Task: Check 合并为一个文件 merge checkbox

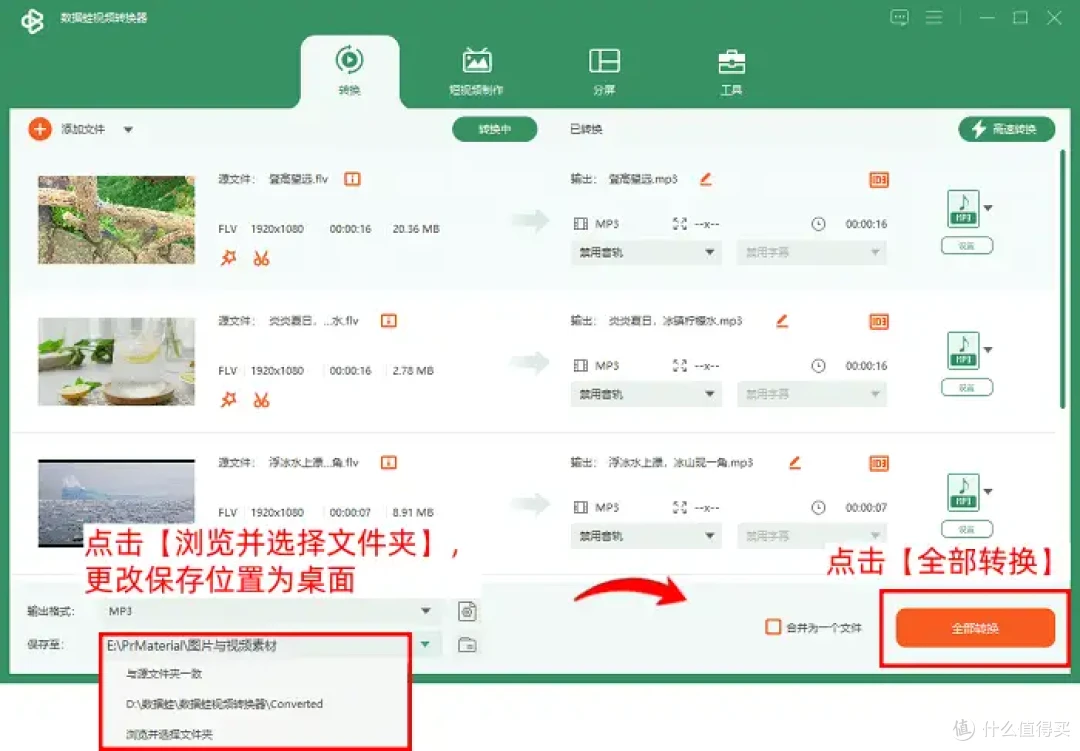Action: click(x=773, y=627)
